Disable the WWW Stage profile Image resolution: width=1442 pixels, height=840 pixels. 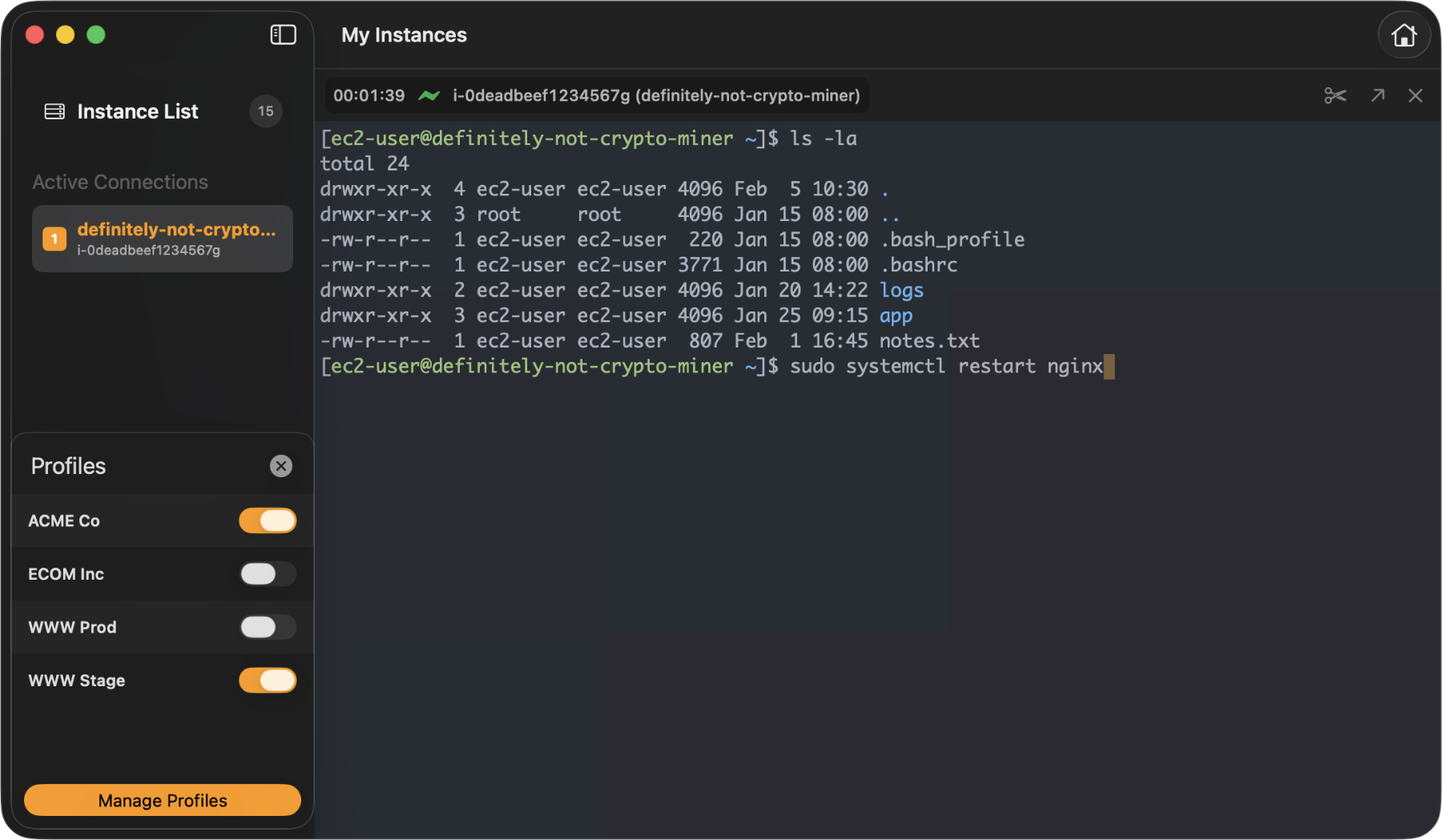[268, 681]
